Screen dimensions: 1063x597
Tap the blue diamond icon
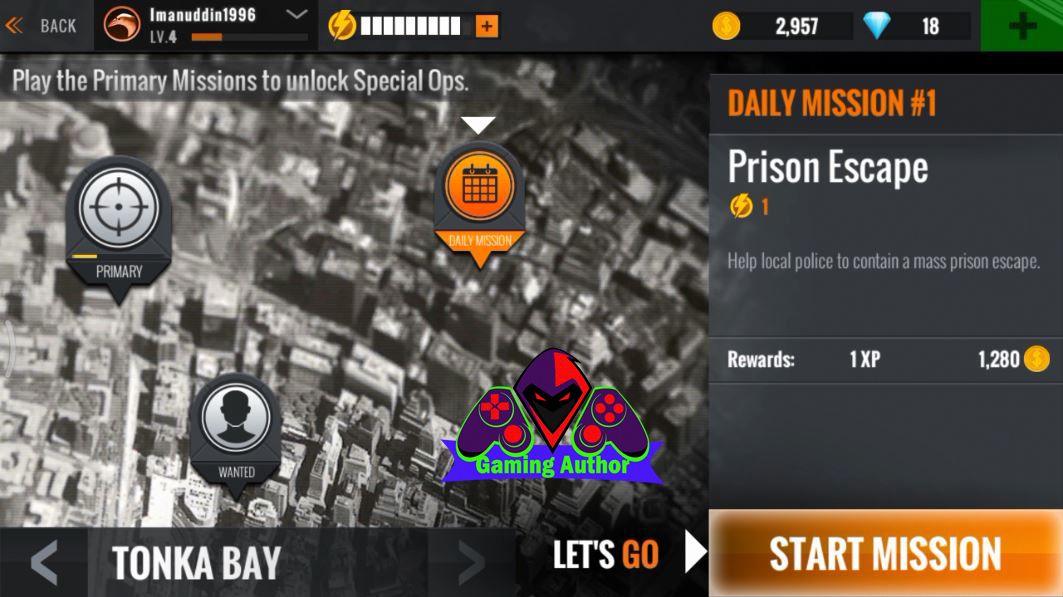coord(877,26)
